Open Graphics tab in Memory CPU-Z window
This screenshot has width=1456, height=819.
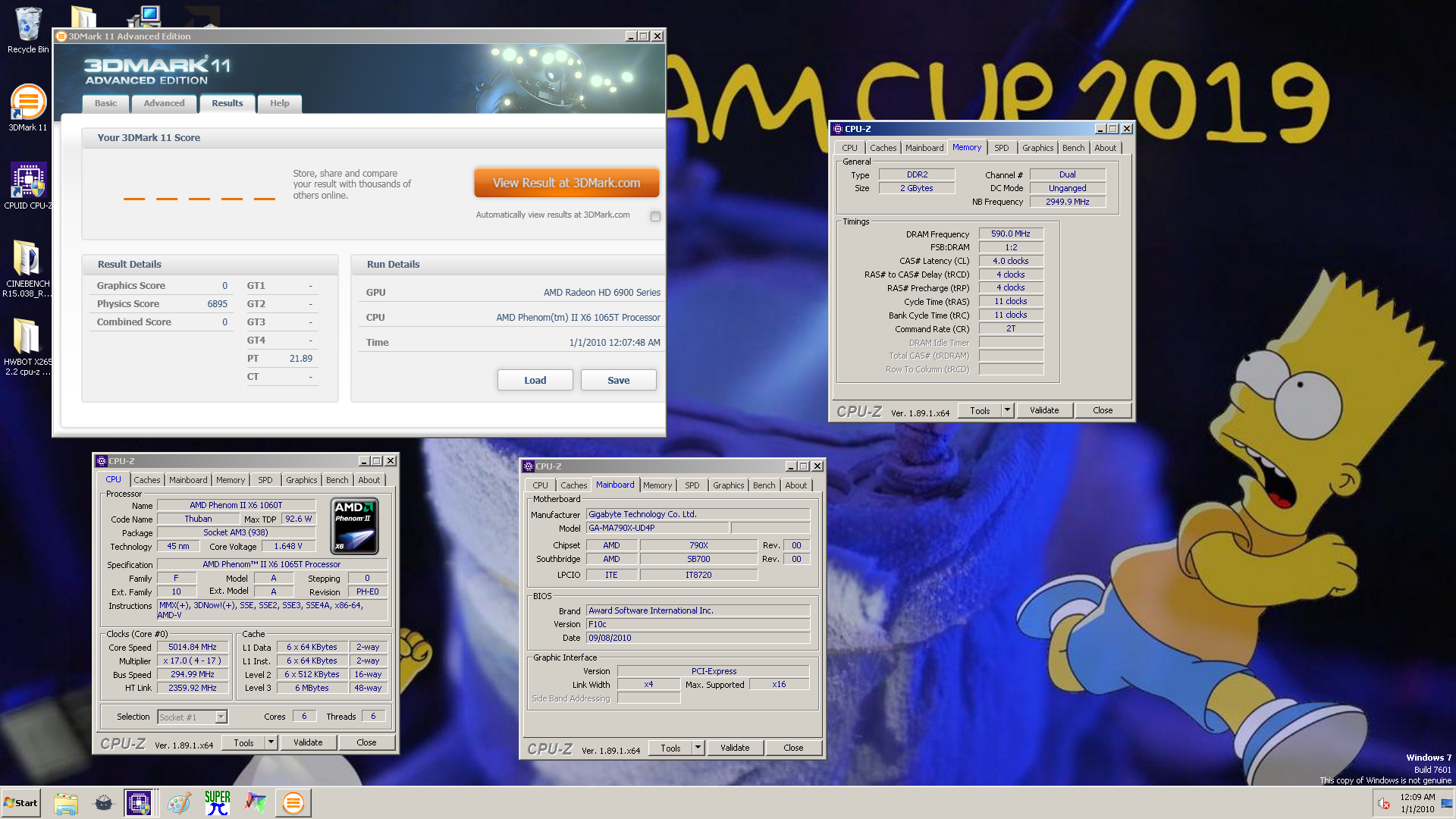point(1037,148)
